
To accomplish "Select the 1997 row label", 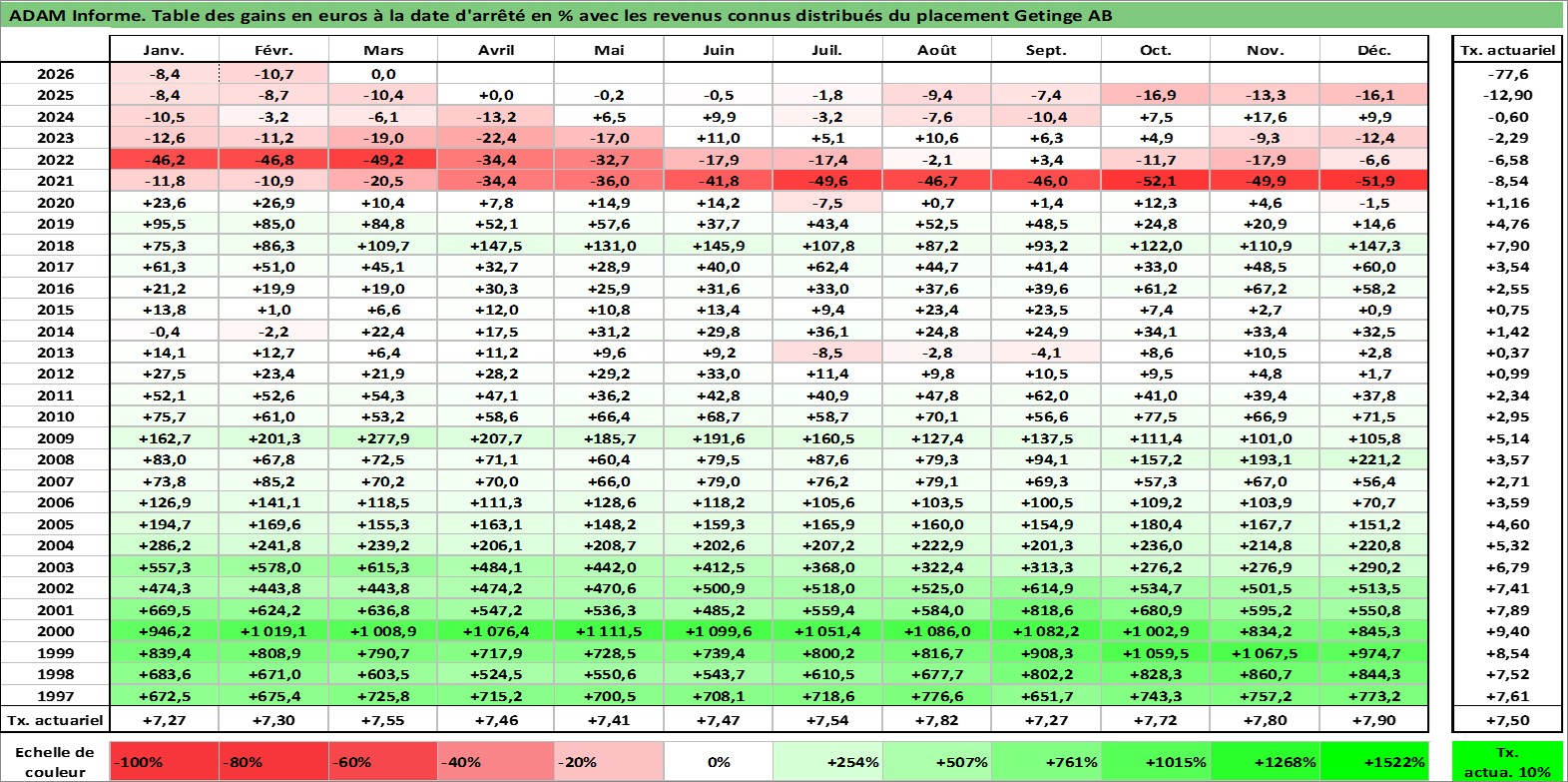I will click(55, 696).
